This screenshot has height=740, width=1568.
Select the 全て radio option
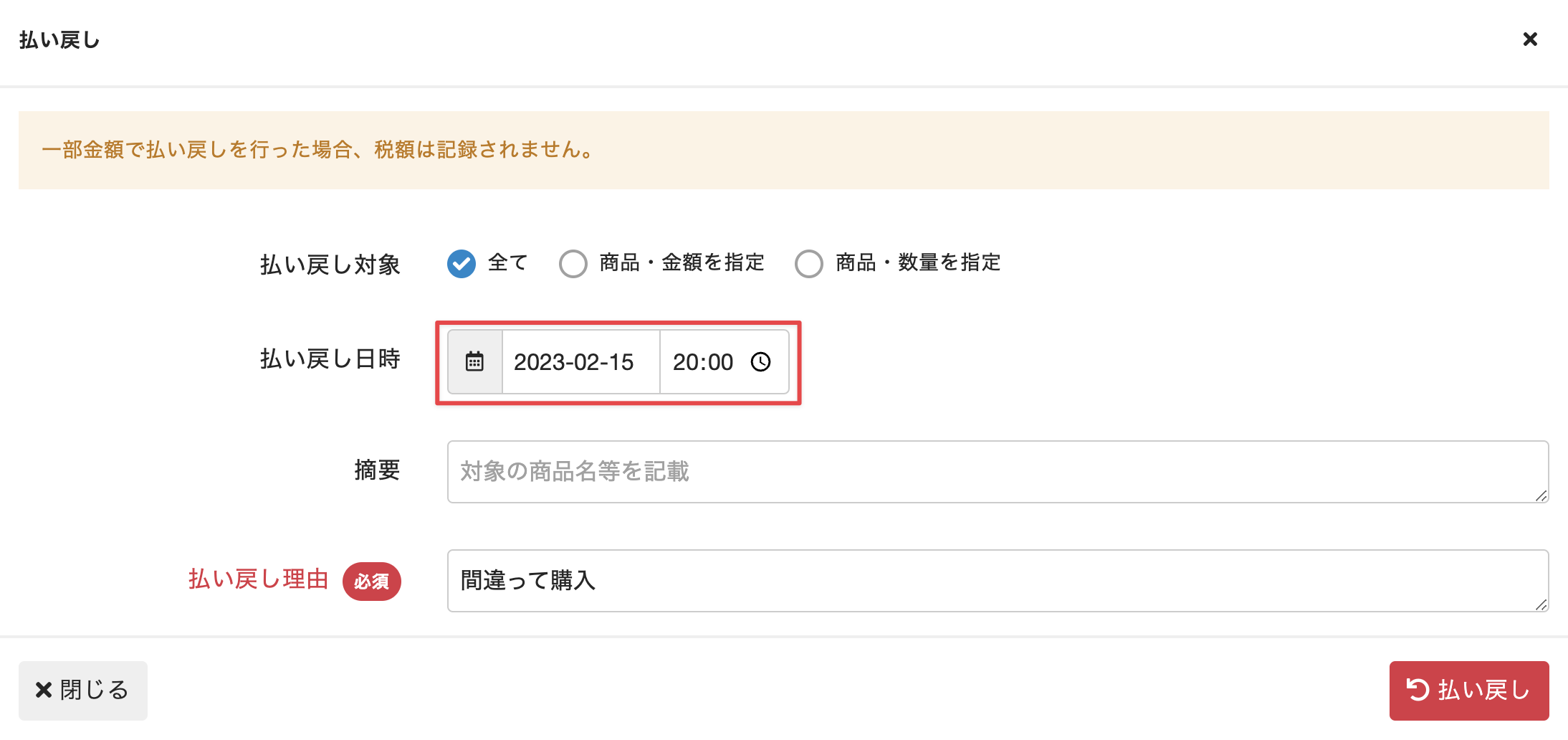pyautogui.click(x=462, y=264)
